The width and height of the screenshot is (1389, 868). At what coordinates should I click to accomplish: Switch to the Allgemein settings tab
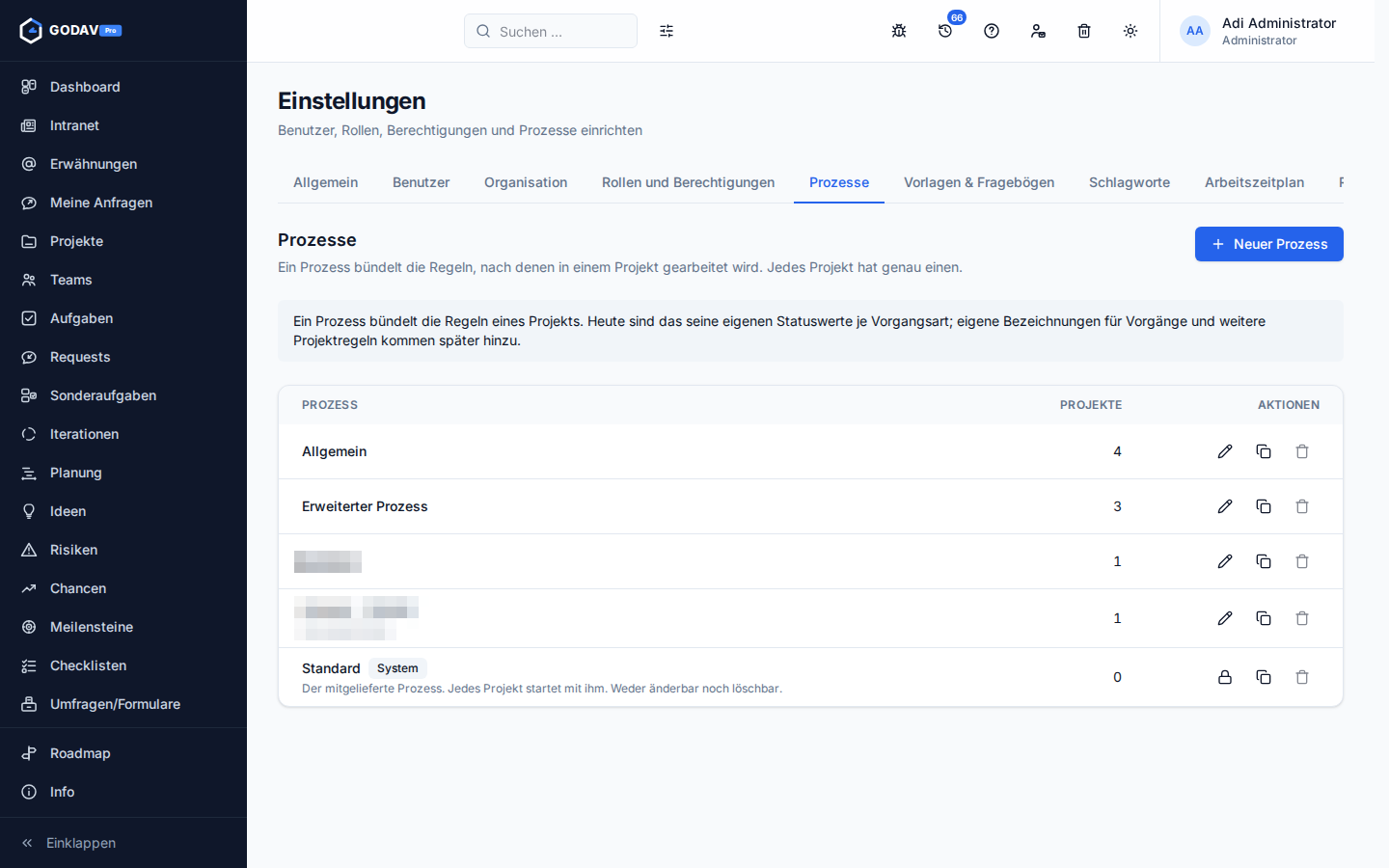(325, 182)
